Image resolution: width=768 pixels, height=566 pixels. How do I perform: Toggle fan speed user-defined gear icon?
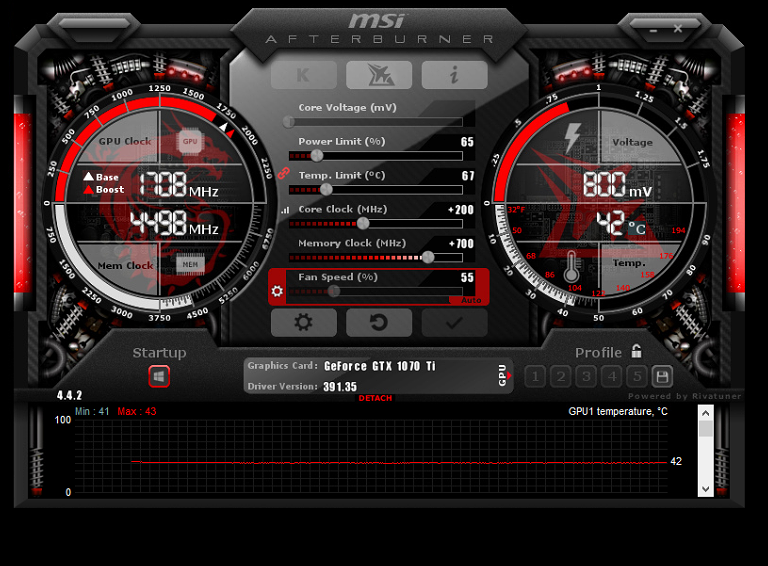tap(277, 291)
